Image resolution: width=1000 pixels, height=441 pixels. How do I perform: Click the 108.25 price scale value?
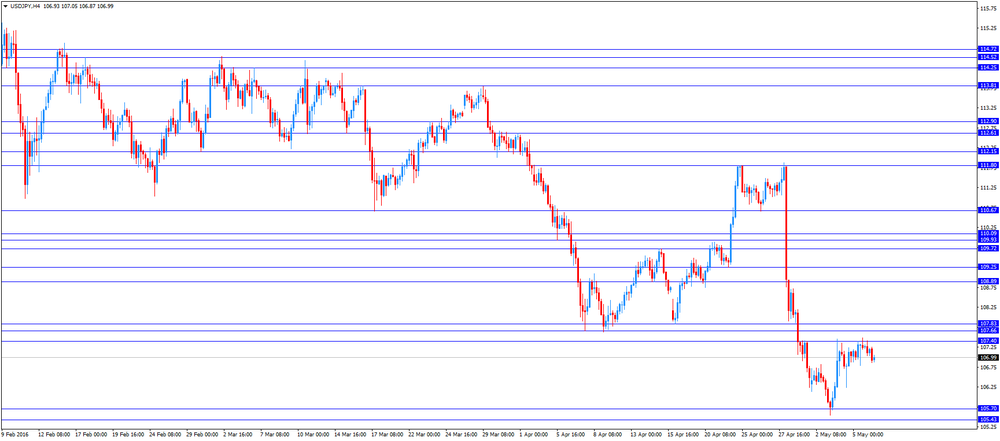987,308
